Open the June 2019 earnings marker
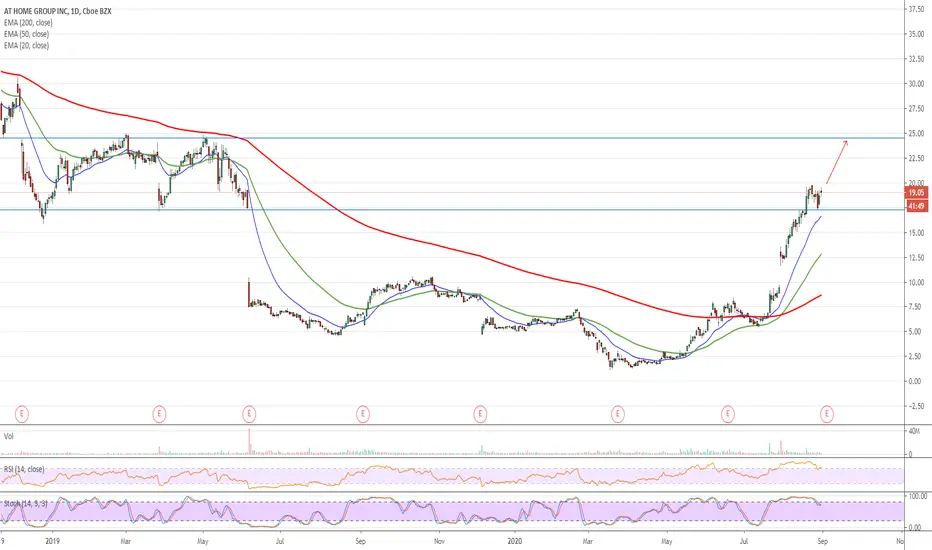This screenshot has height=550, width=932. coord(249,413)
